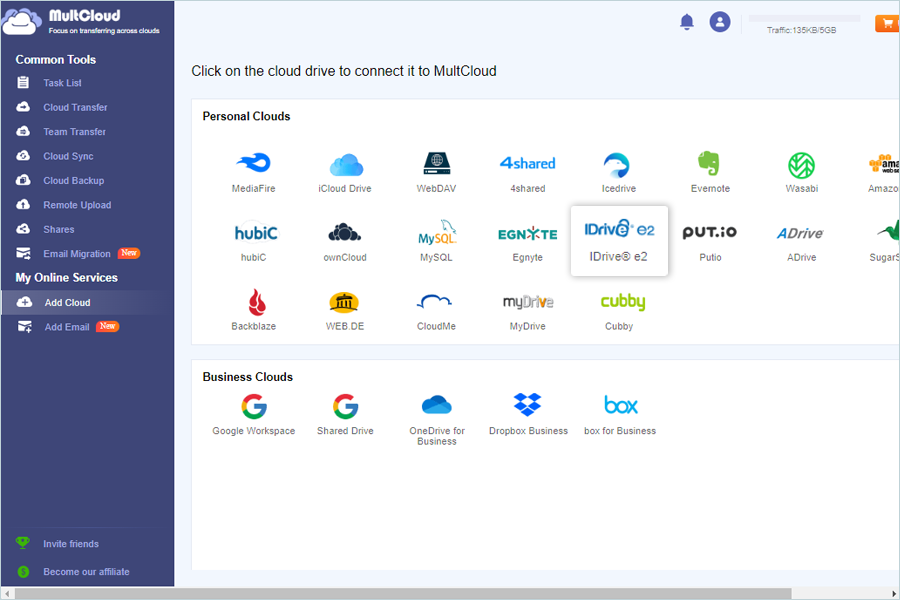Add Wasabi cloud storage
The image size is (900, 600).
click(801, 172)
